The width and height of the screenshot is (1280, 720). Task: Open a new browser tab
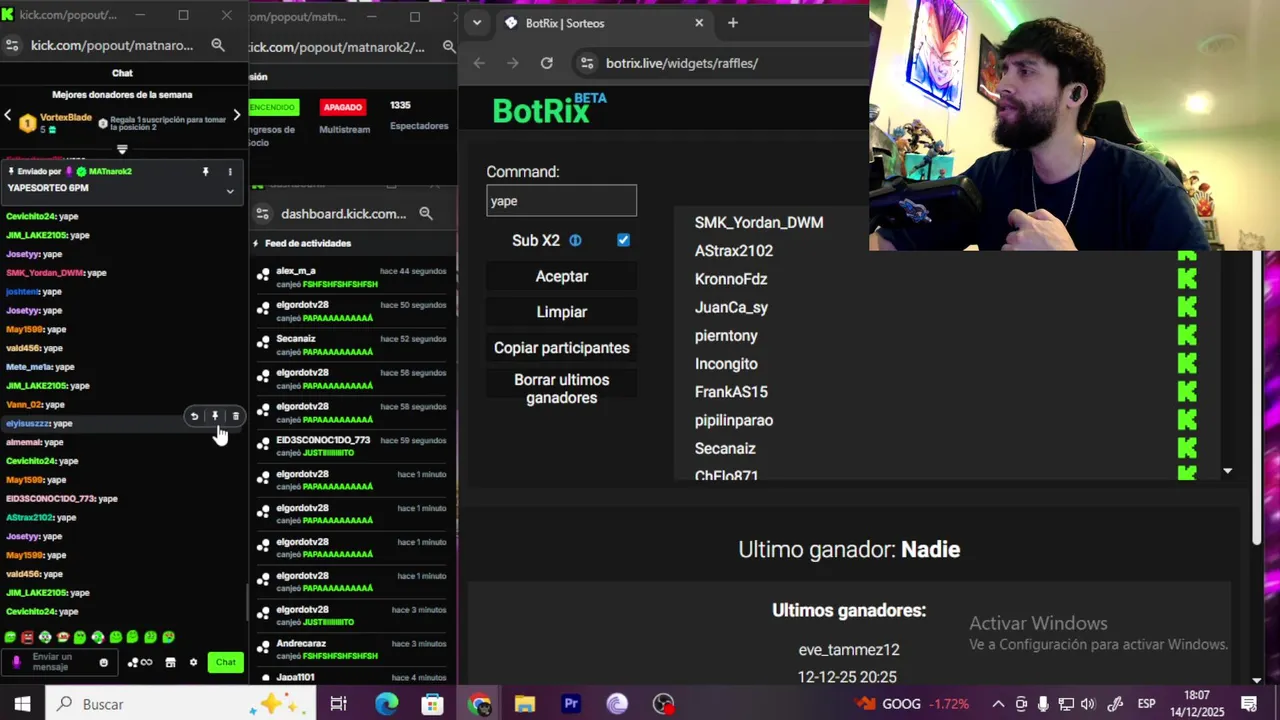click(x=732, y=23)
